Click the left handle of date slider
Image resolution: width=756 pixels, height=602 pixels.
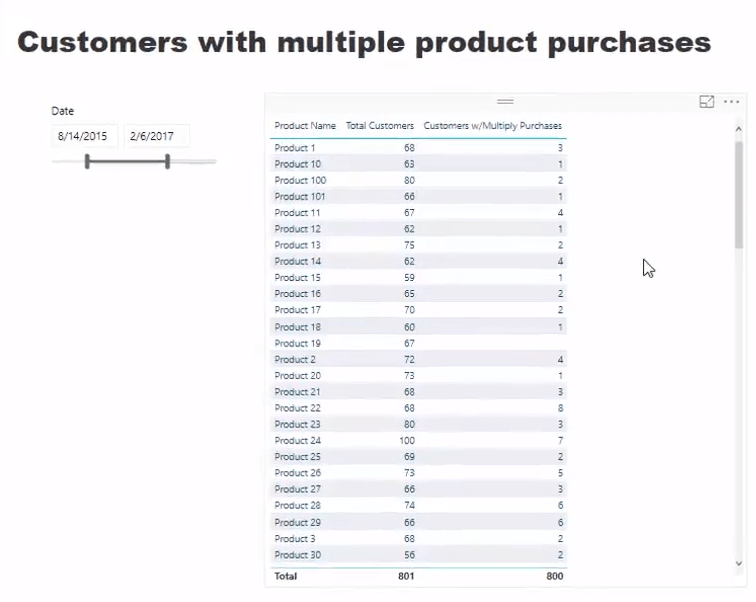coord(87,161)
